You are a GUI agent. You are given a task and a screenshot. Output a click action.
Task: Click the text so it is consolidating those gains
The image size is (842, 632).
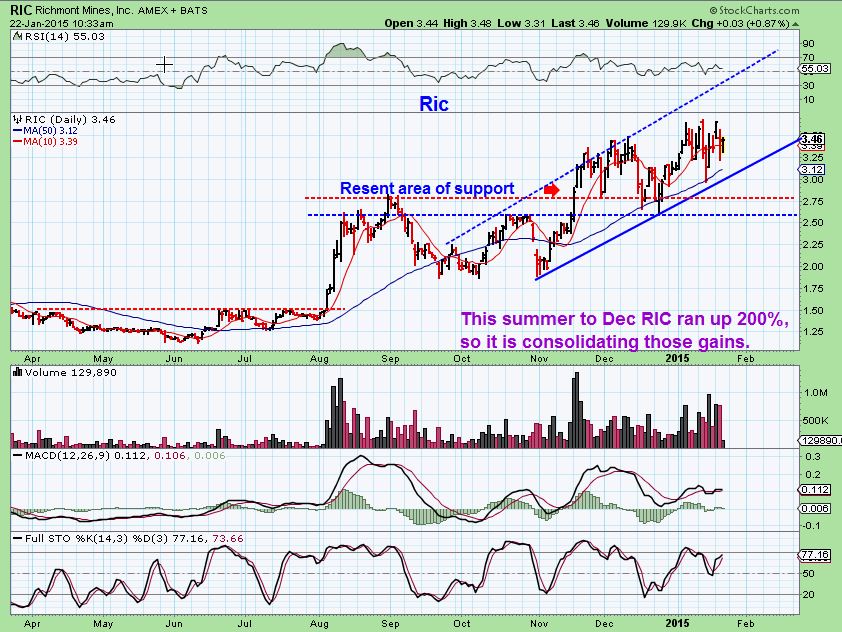coord(605,342)
